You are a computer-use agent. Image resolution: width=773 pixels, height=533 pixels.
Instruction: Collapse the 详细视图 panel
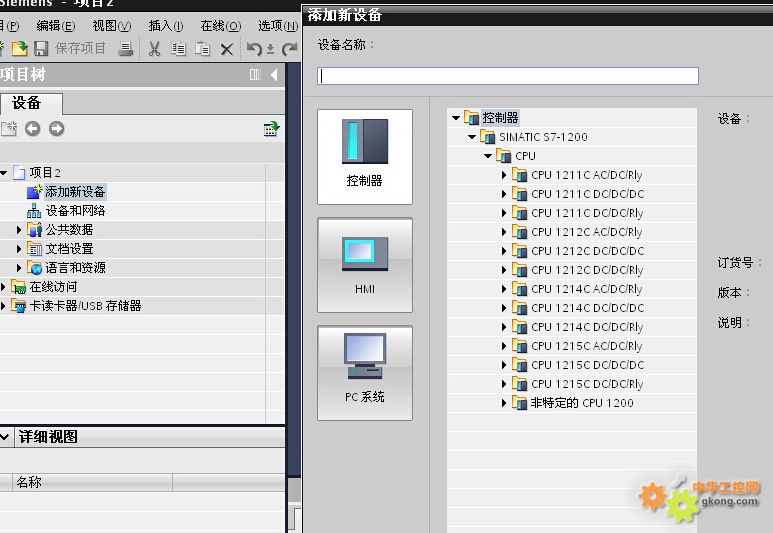pyautogui.click(x=4, y=437)
